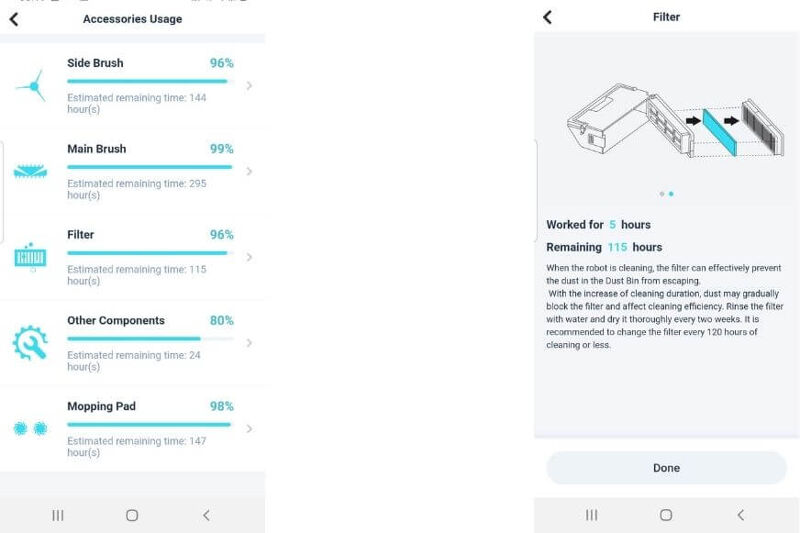Switch to the first diagram page dot
The height and width of the screenshot is (533, 800).
(661, 194)
